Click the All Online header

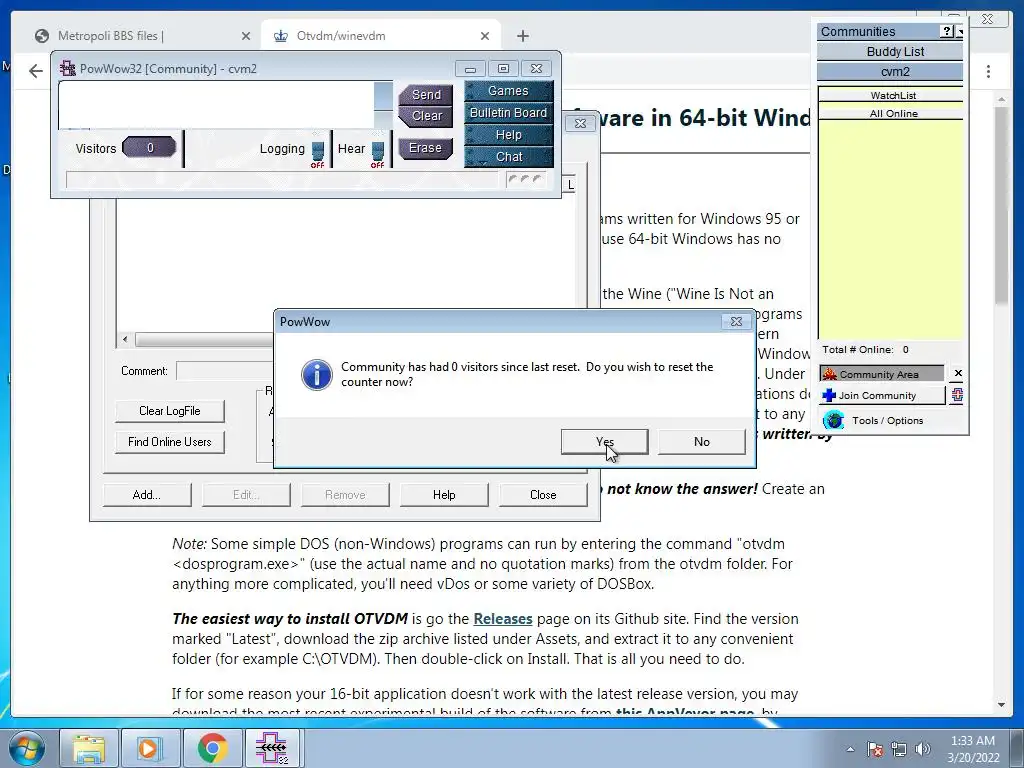coord(891,113)
